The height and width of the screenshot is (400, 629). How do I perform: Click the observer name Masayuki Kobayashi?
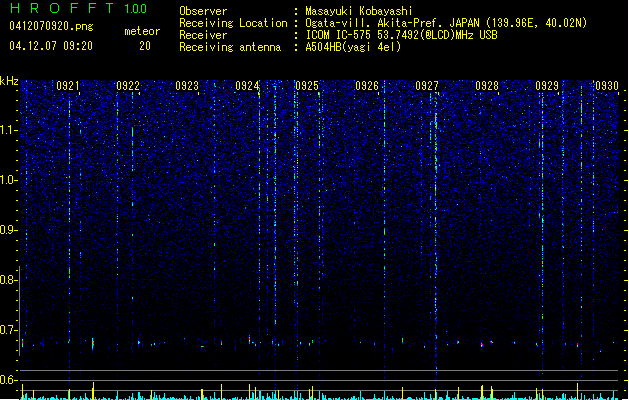click(359, 11)
